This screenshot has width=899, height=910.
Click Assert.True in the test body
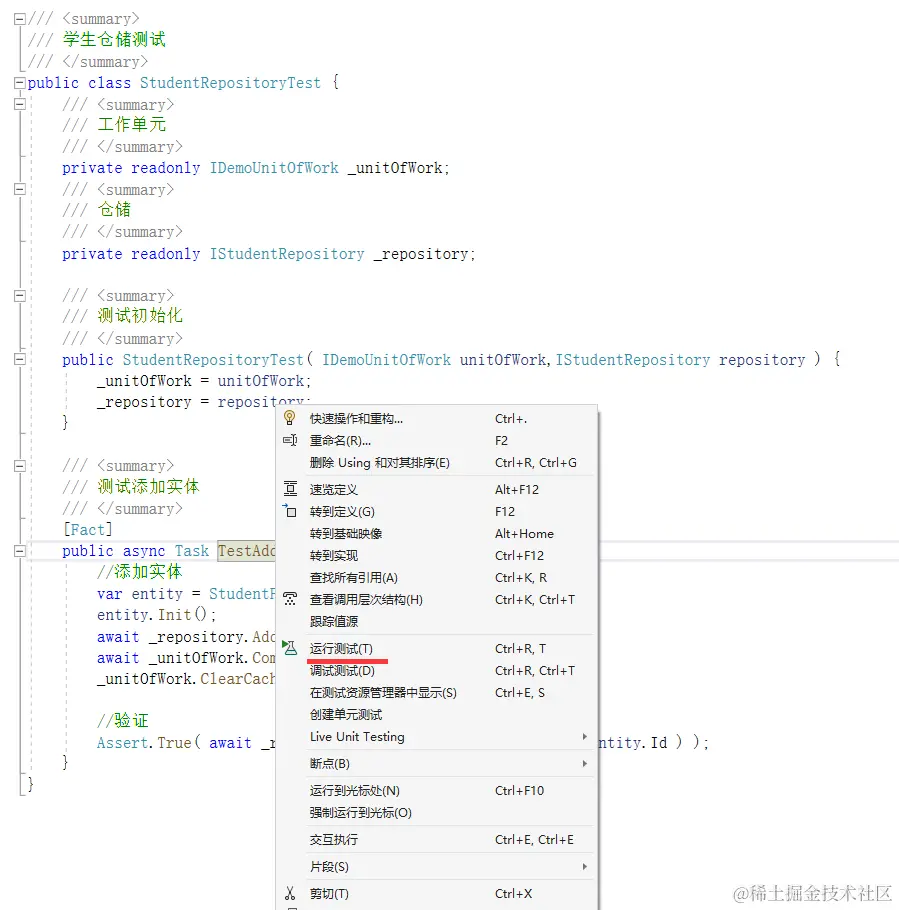click(x=144, y=743)
